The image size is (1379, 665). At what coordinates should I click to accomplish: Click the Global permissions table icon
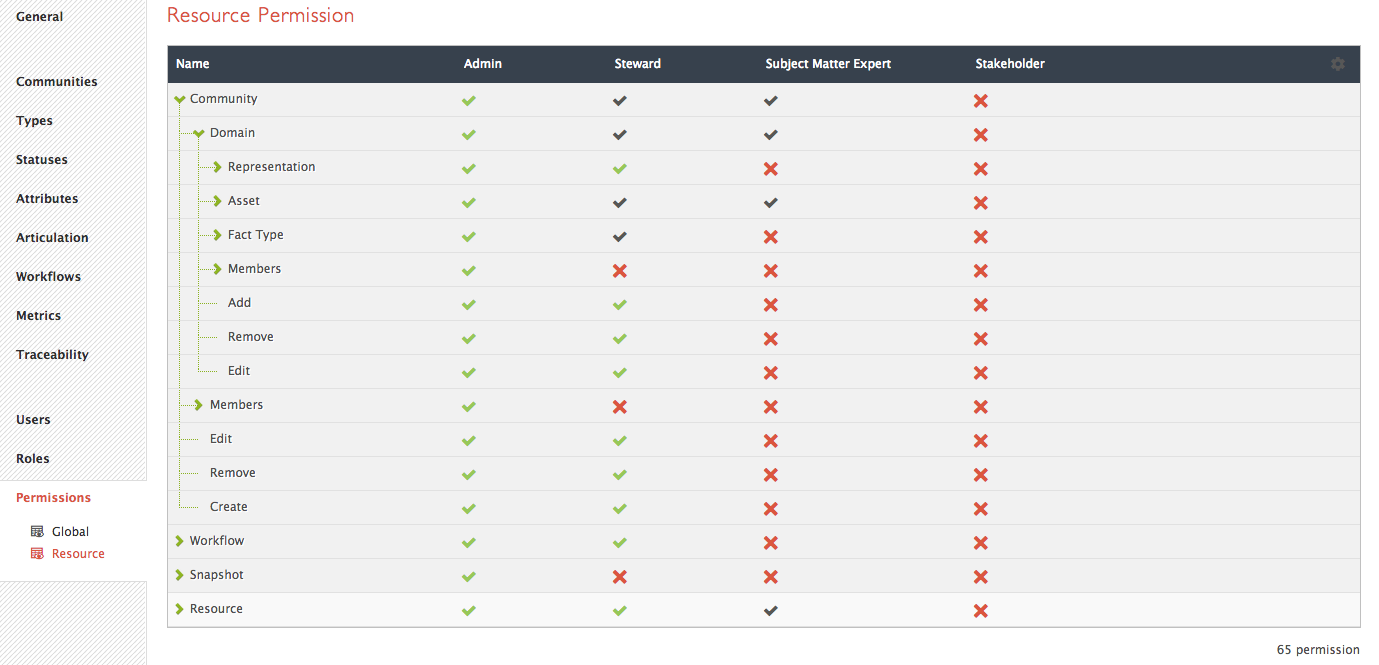tap(37, 532)
